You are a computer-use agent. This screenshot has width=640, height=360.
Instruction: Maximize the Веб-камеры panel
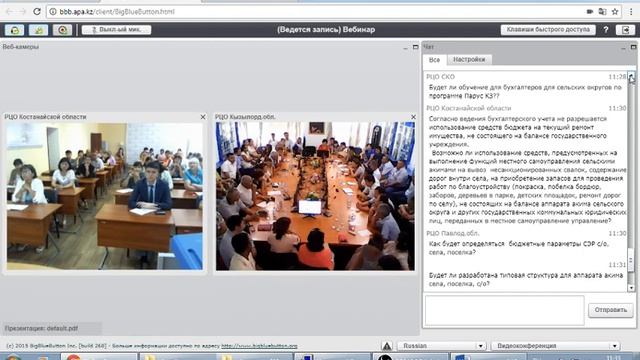(x=416, y=47)
